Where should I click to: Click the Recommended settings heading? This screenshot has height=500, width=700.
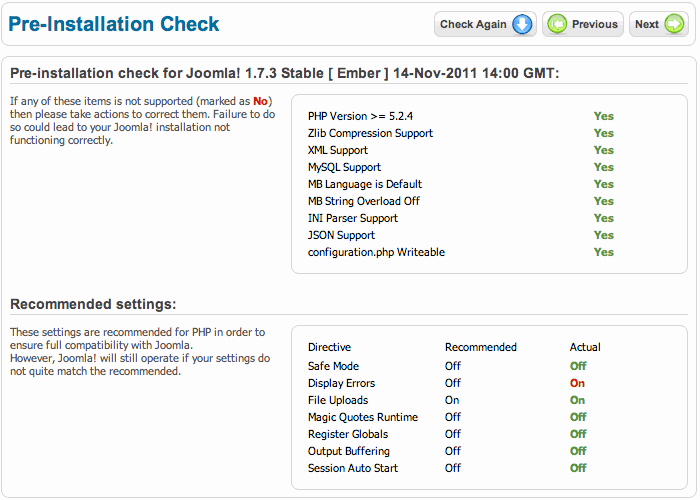pyautogui.click(x=93, y=304)
